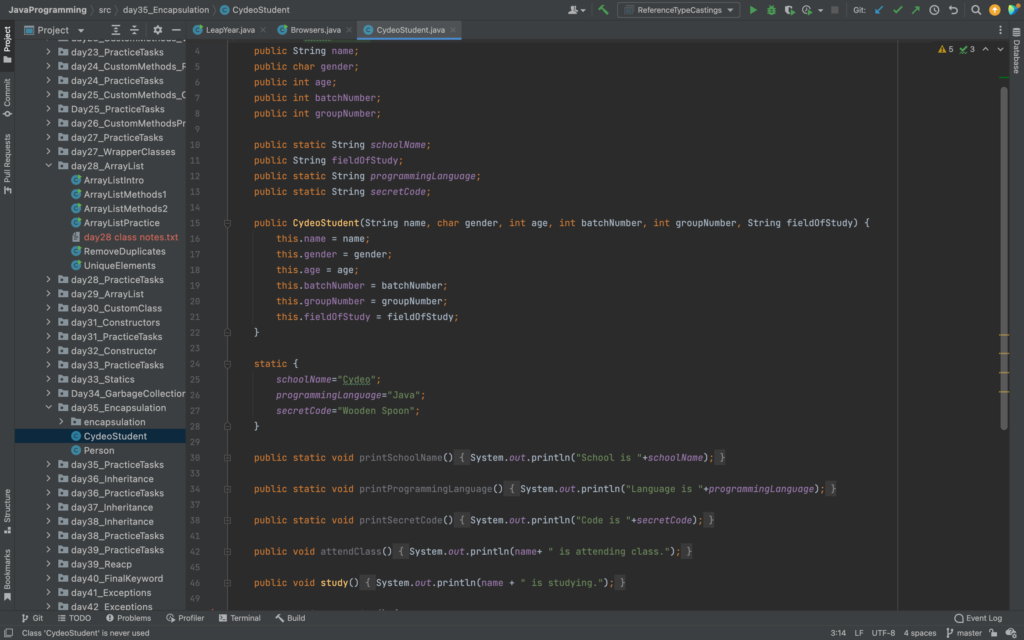Toggle the Database side panel

(x=1016, y=51)
